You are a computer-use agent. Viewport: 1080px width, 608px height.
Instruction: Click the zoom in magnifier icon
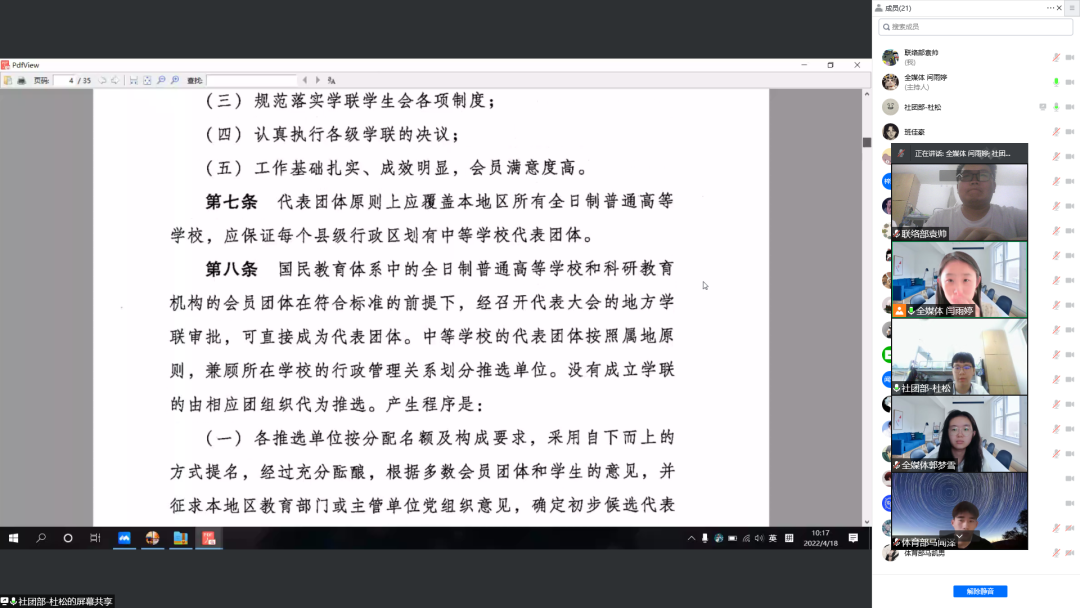pos(175,81)
